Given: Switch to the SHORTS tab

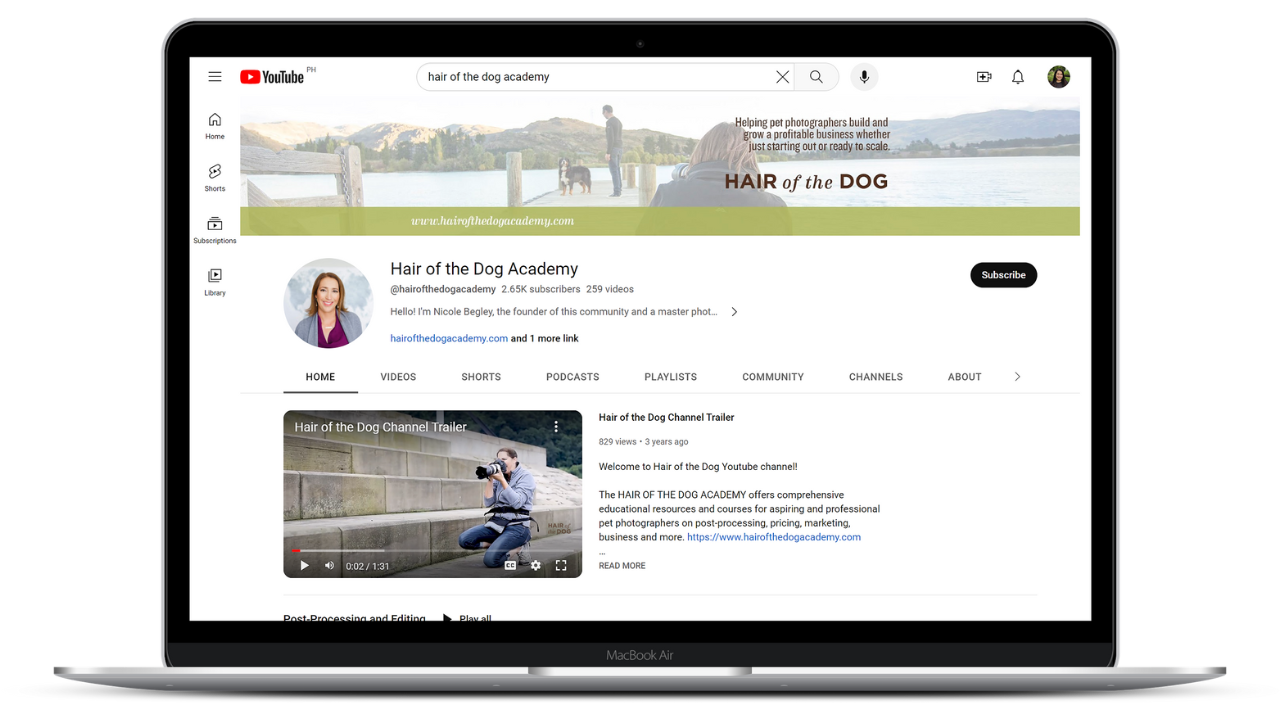Looking at the screenshot, I should pos(481,377).
